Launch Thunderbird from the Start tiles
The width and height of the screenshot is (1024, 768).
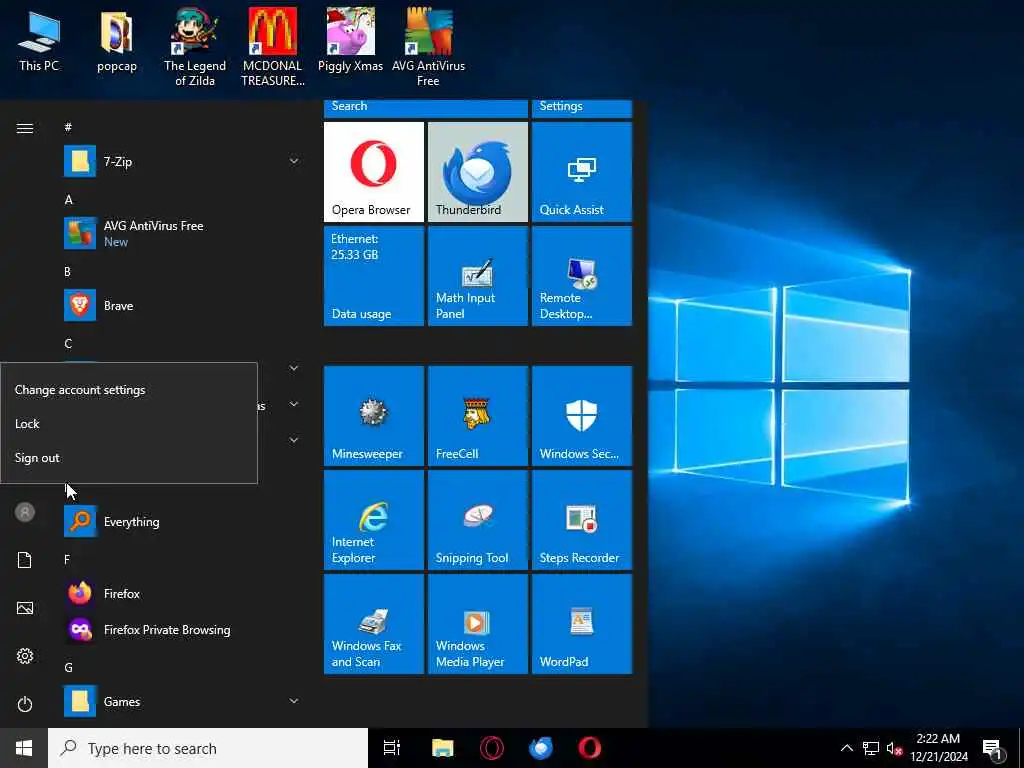477,172
